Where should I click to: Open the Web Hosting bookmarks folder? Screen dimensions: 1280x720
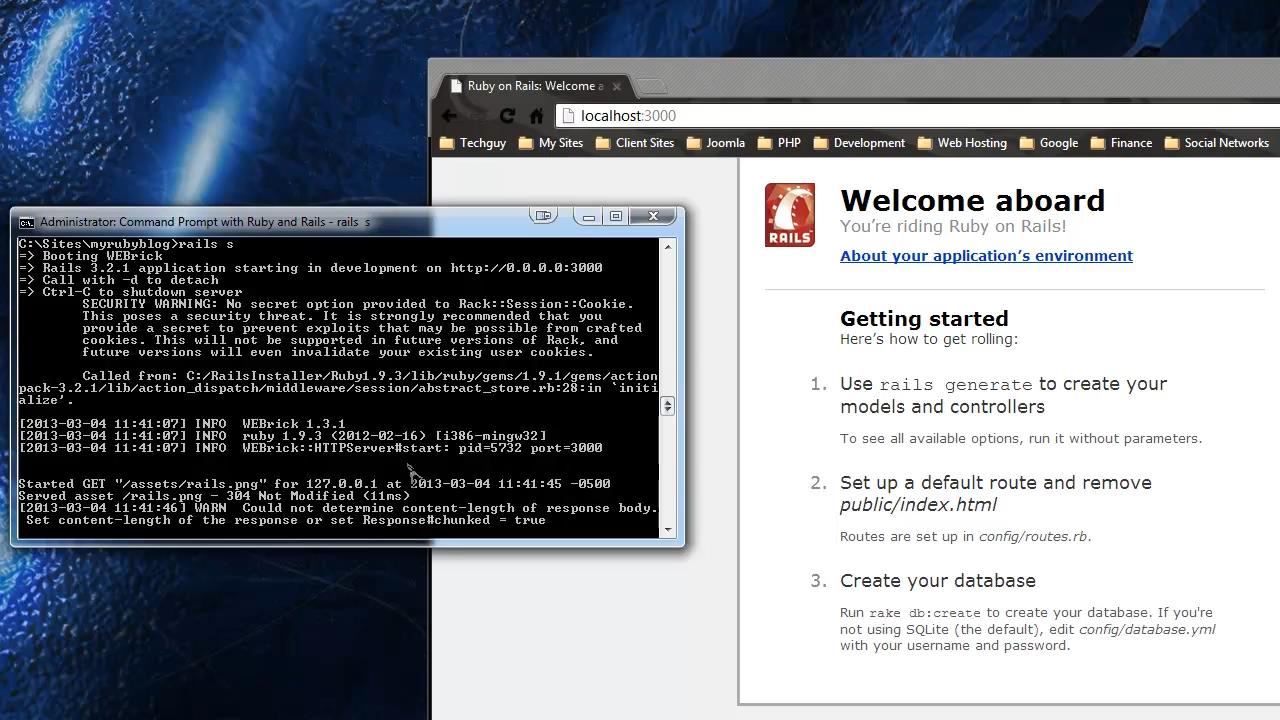[x=962, y=143]
